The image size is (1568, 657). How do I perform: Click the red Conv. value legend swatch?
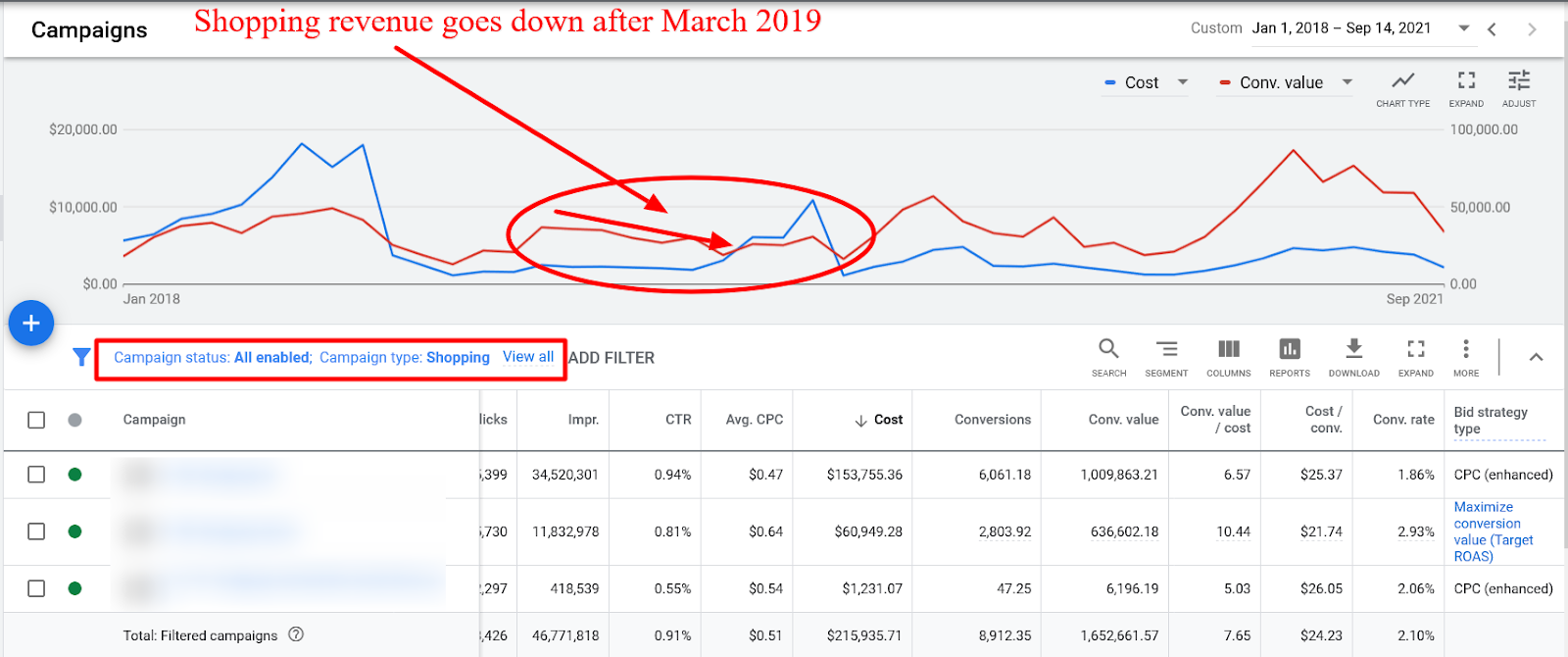click(1225, 82)
